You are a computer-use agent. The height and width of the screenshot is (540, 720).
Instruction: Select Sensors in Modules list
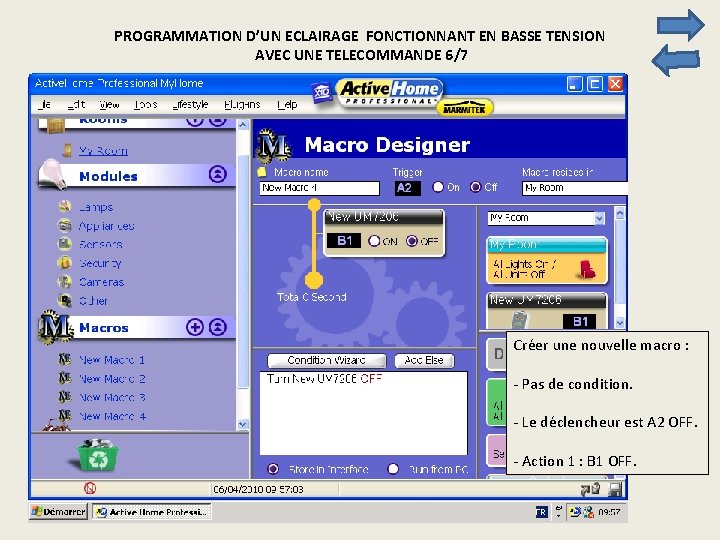101,245
